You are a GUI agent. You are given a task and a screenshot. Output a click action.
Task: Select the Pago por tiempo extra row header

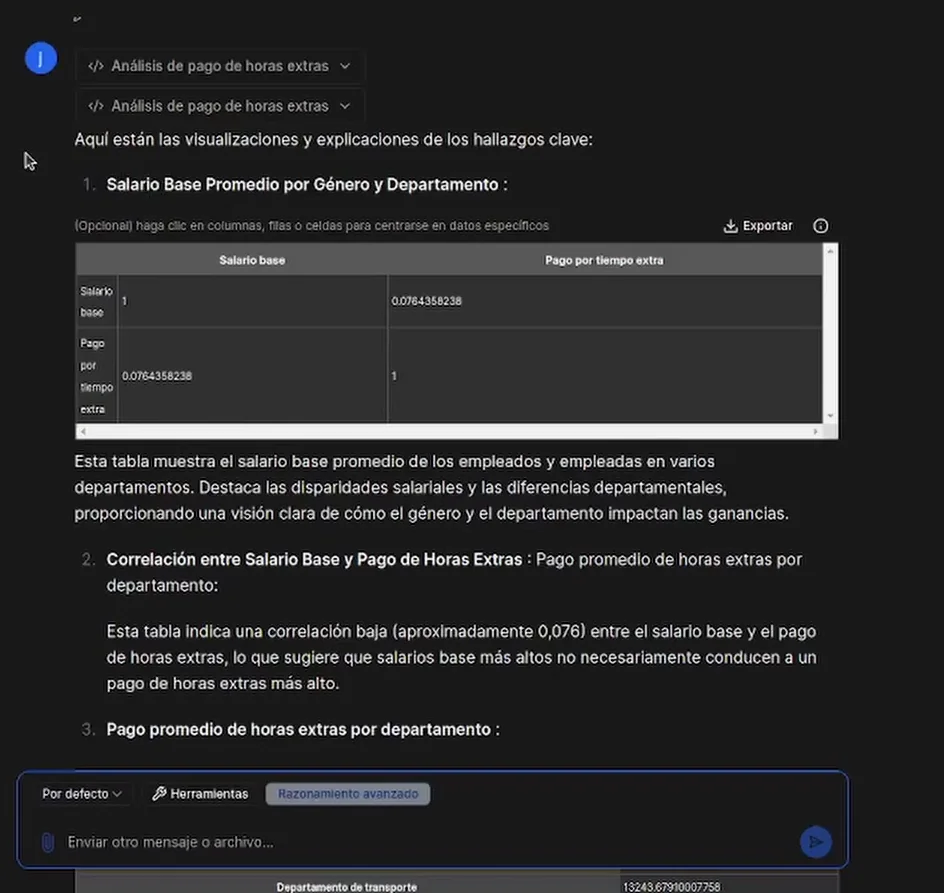[x=97, y=376]
